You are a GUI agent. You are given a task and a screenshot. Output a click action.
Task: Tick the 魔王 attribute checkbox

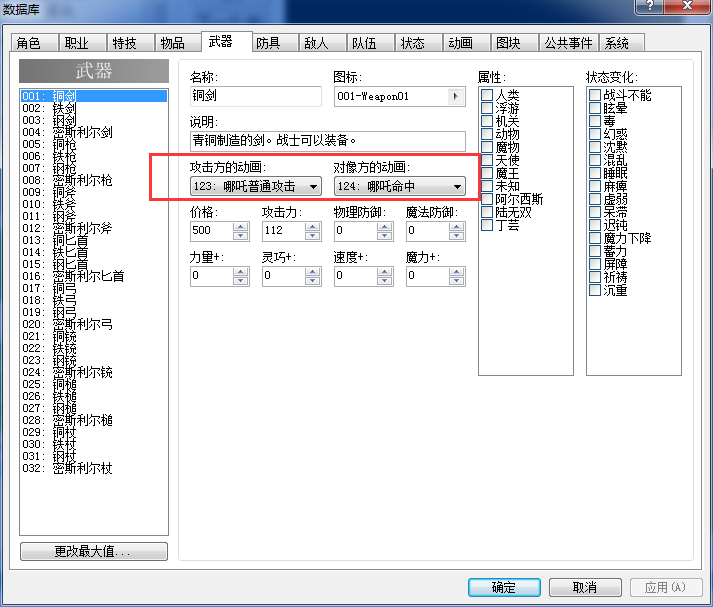(487, 173)
